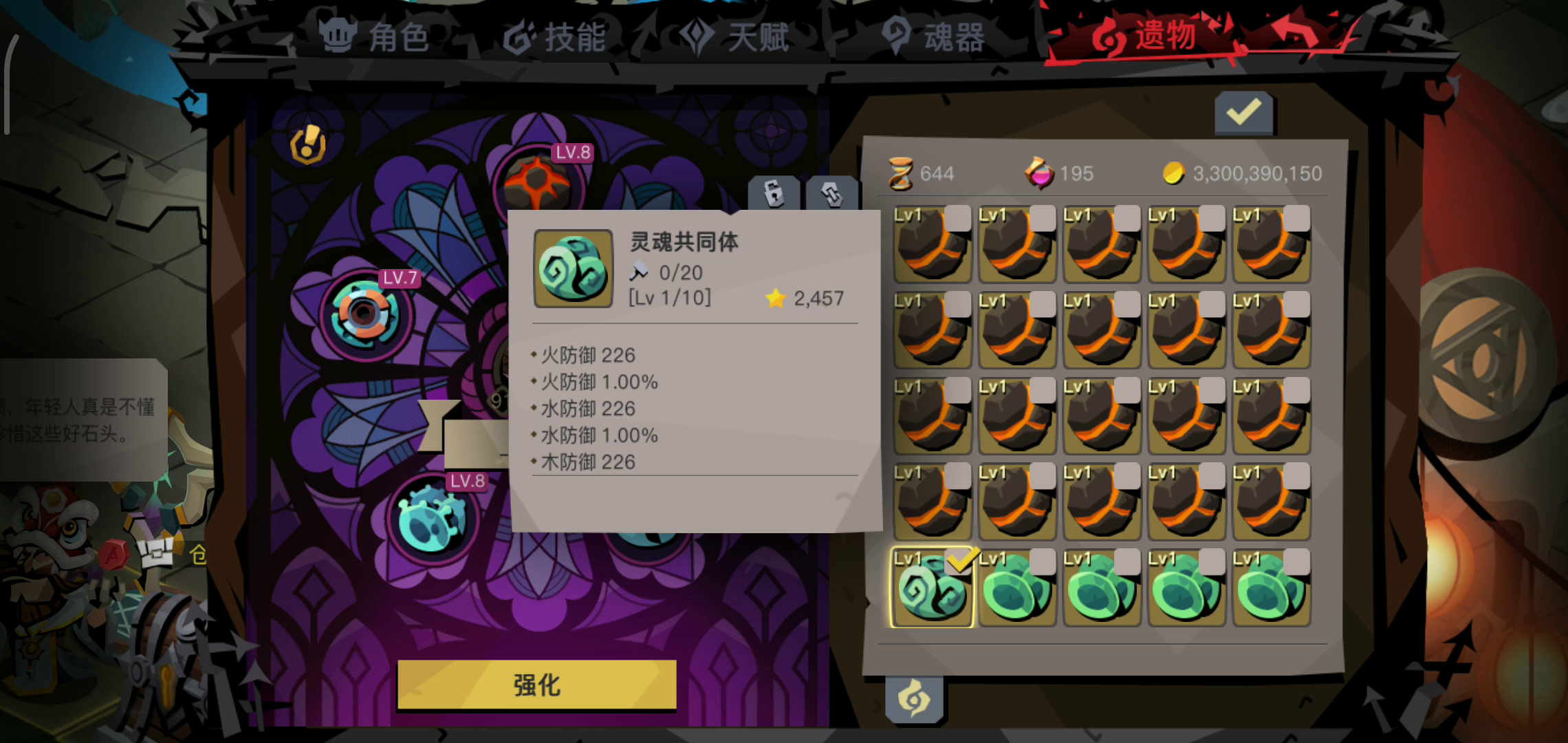Open the yellow exclamation info icon
Image resolution: width=1568 pixels, height=743 pixels.
(307, 144)
